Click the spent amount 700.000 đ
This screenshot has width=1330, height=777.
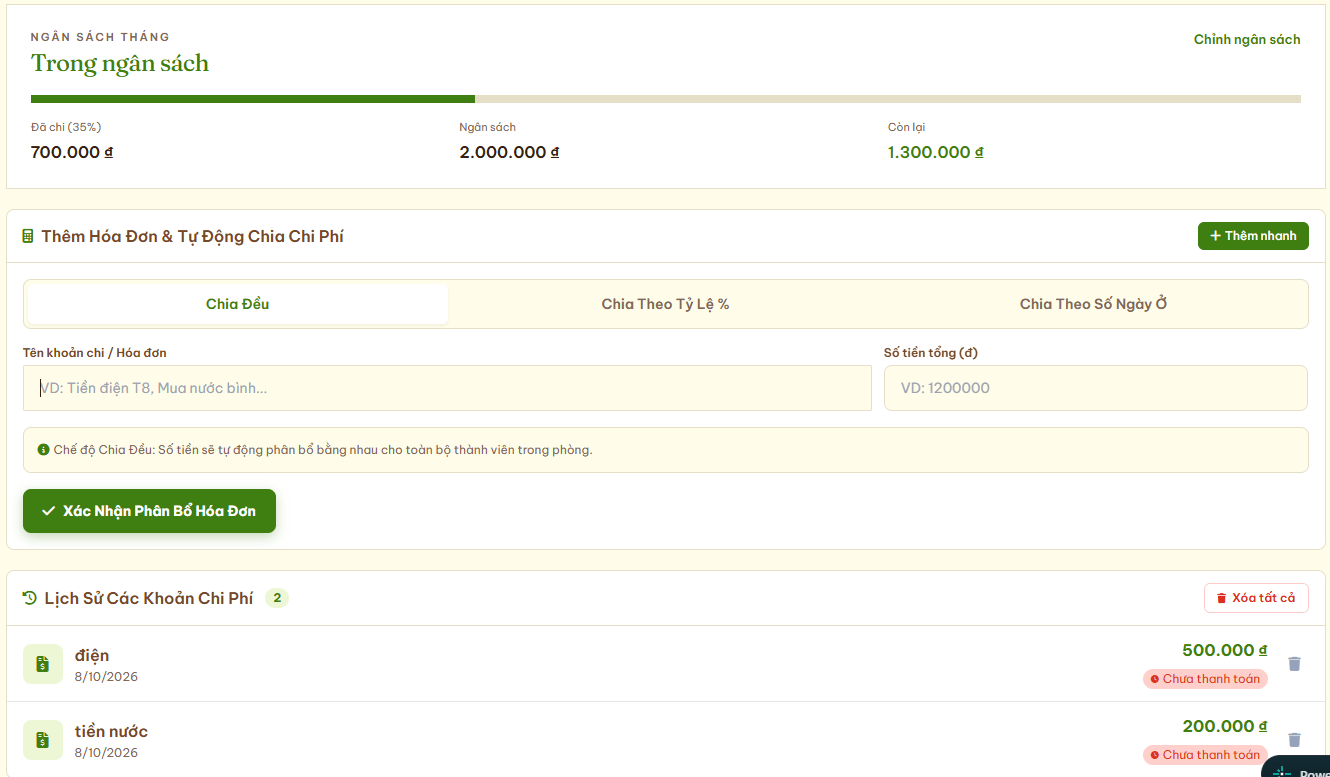[x=72, y=152]
